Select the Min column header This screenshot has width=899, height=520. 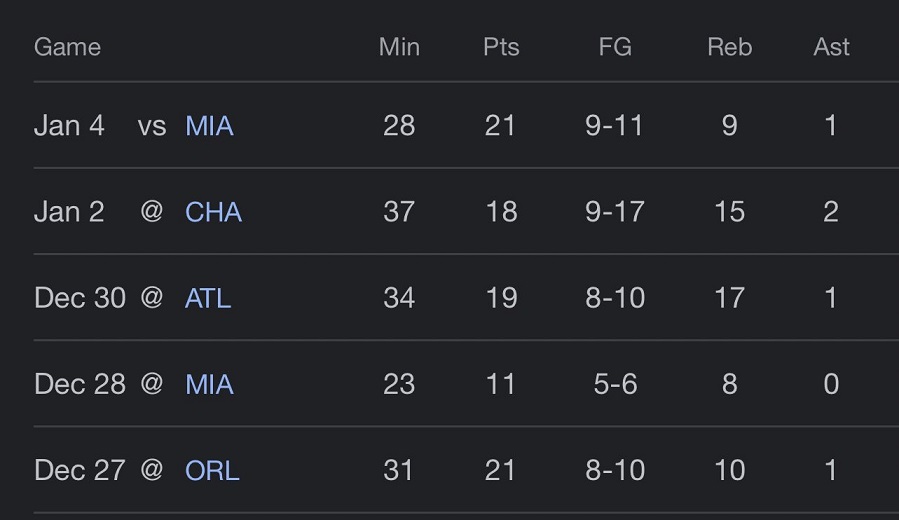coord(399,47)
